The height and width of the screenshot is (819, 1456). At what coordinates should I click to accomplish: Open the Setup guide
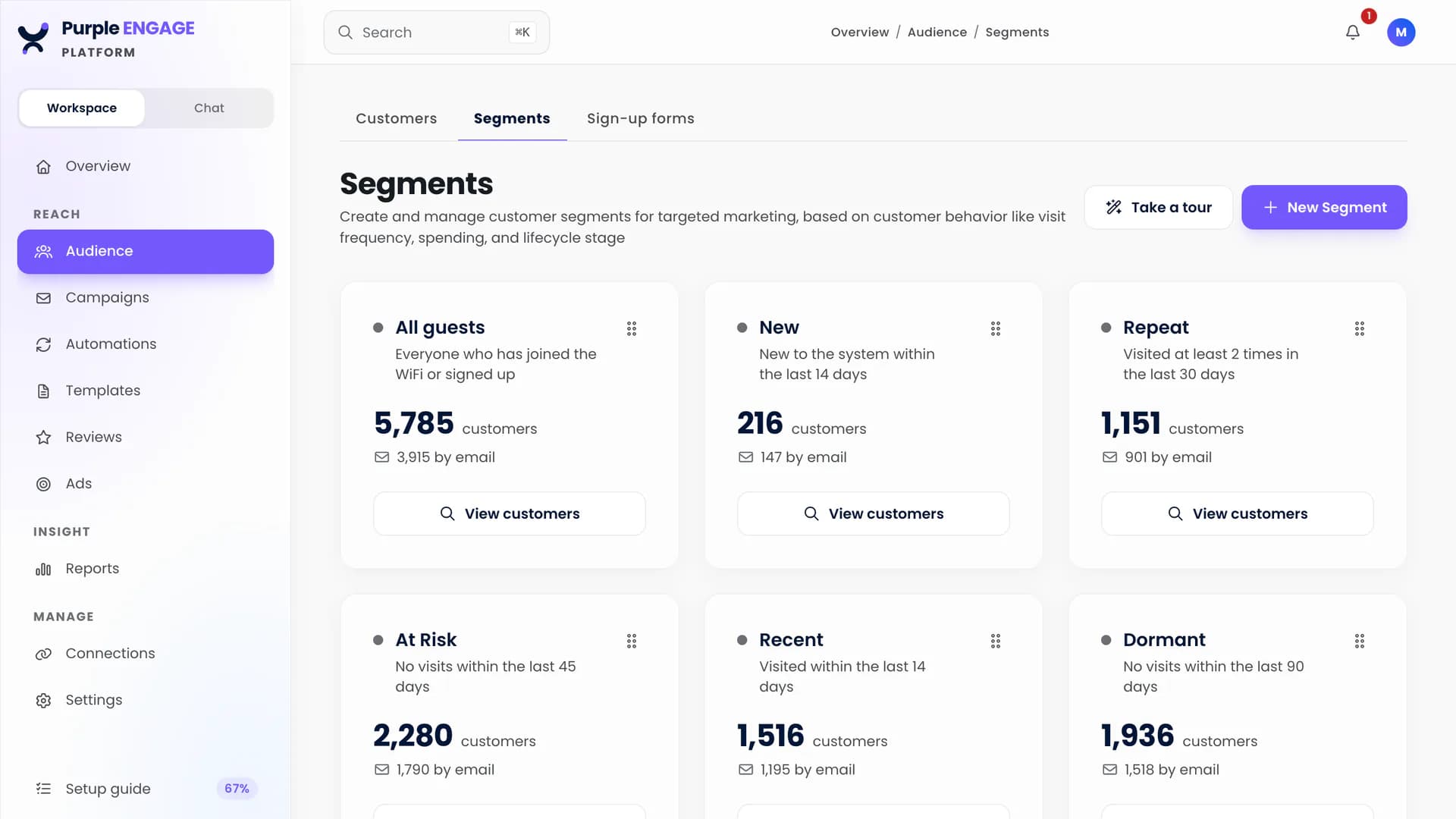146,789
